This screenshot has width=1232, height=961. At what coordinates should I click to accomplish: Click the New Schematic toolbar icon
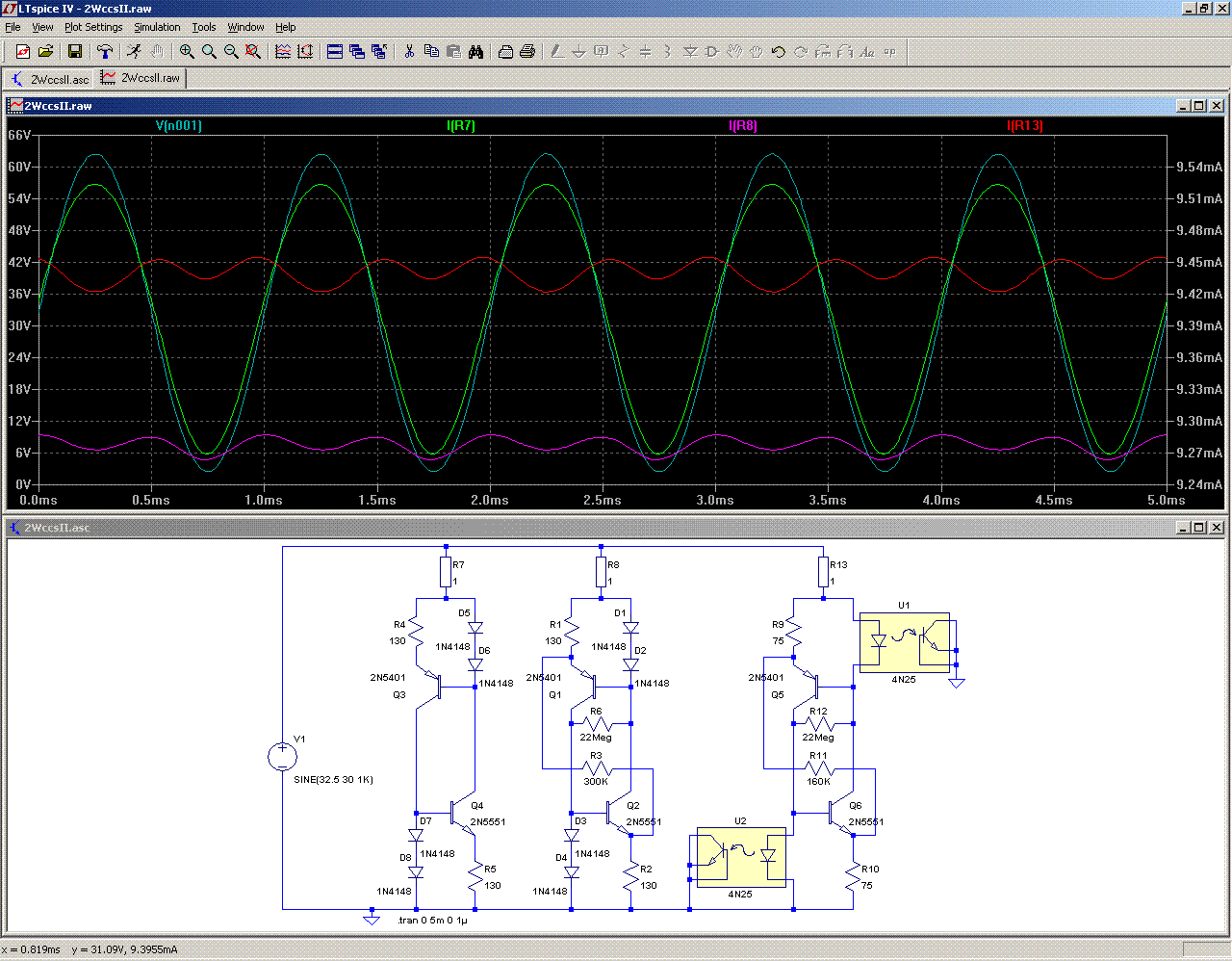[x=22, y=52]
